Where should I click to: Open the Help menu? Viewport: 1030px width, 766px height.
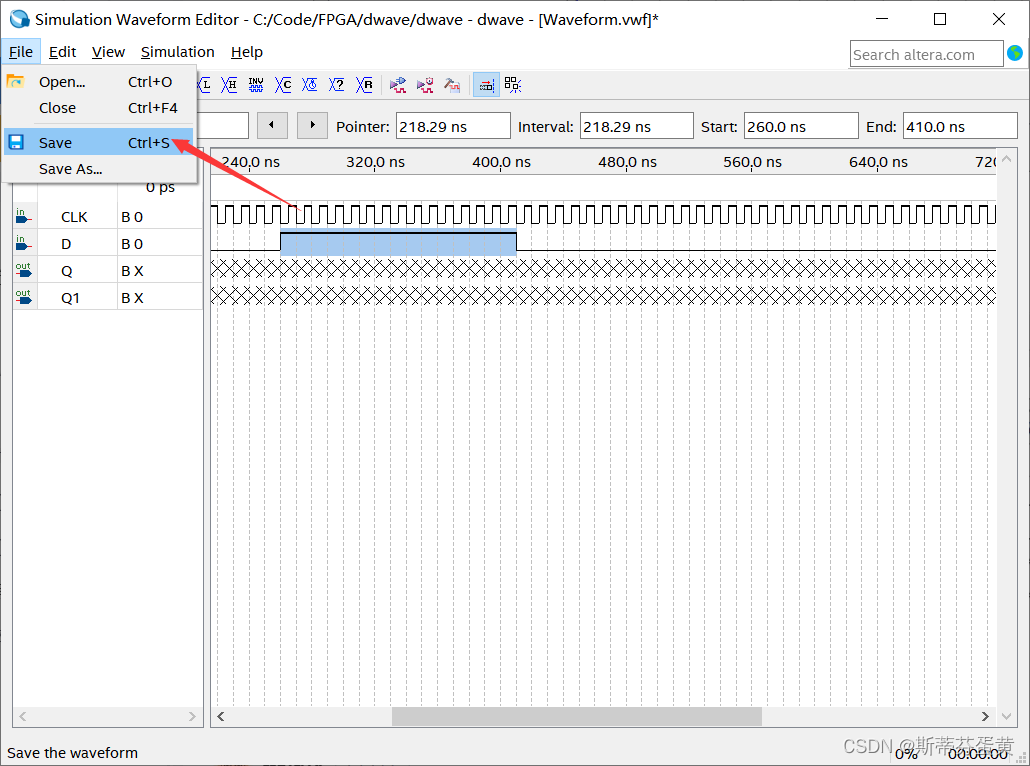pos(247,52)
